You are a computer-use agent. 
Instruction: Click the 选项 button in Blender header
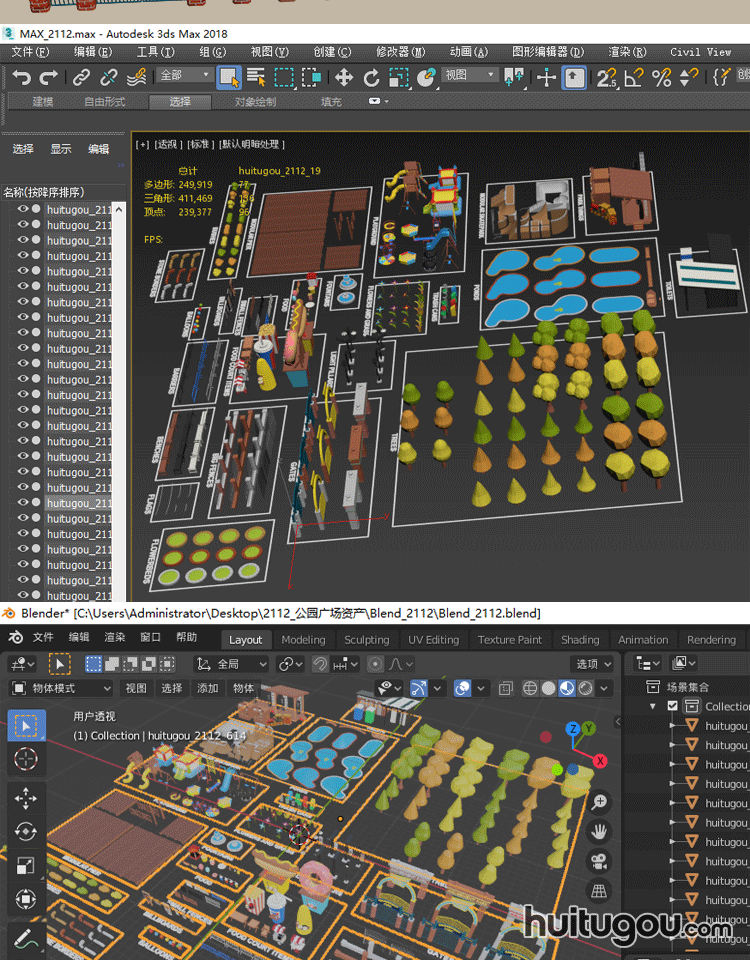[x=593, y=664]
